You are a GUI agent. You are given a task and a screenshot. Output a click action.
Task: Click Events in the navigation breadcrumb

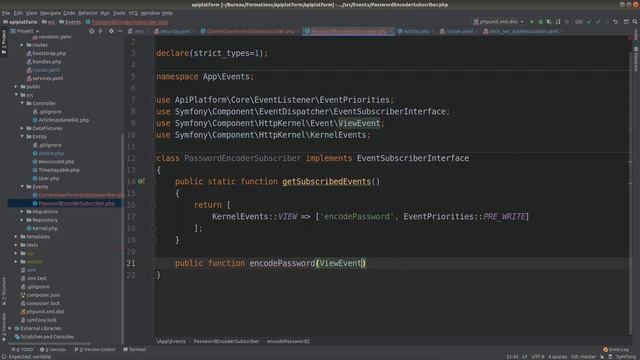[x=70, y=22]
